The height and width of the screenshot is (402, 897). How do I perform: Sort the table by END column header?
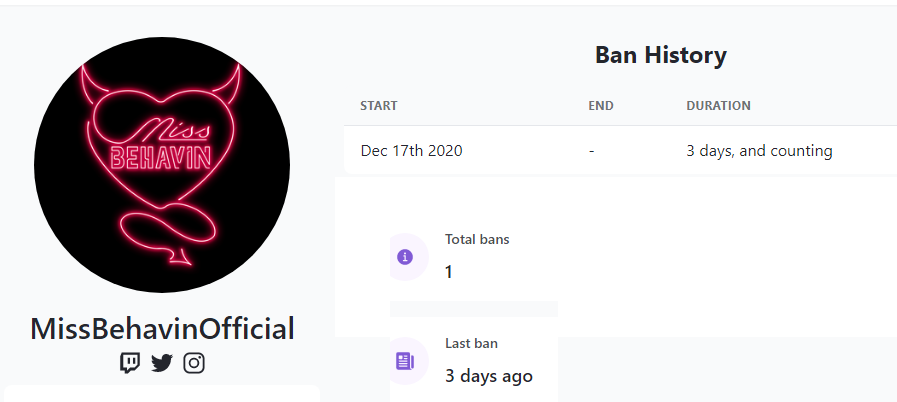pyautogui.click(x=601, y=106)
